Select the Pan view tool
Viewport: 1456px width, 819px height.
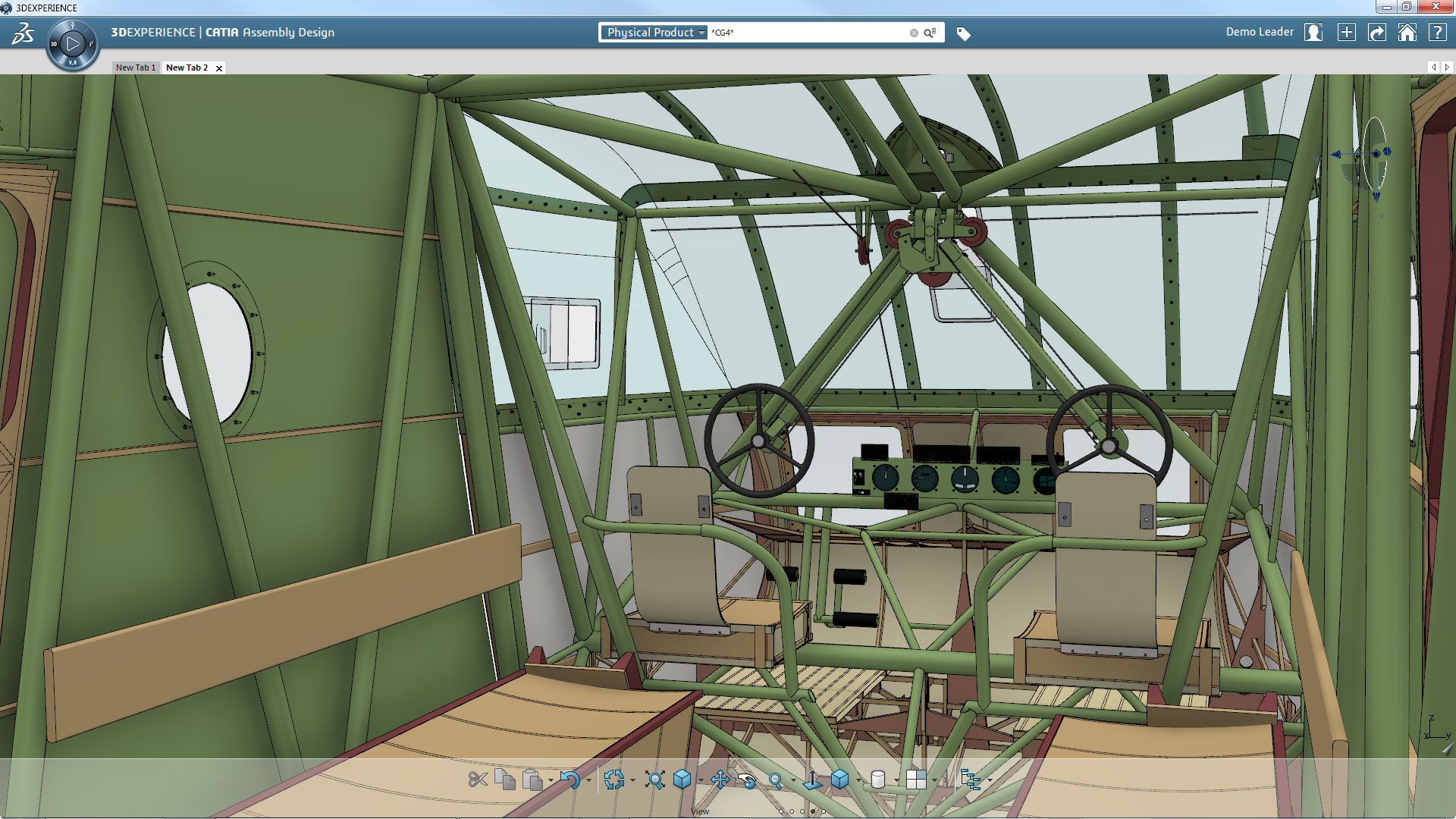point(720,780)
